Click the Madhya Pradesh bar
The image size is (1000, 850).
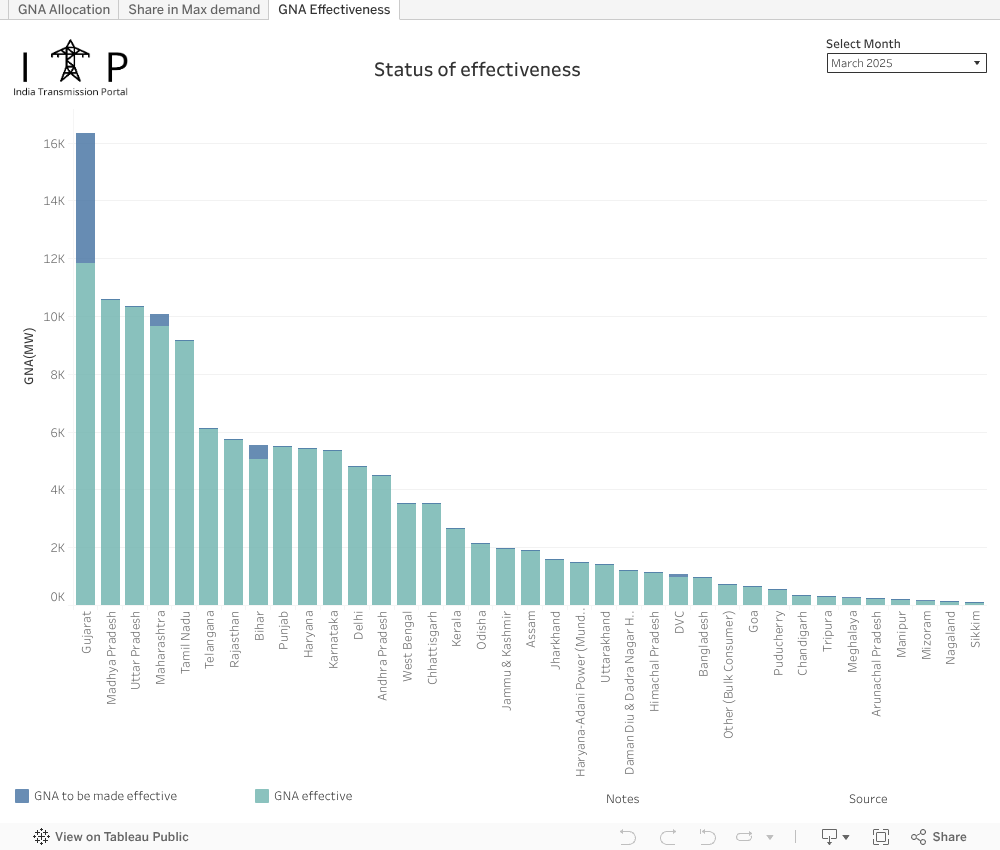tap(110, 450)
